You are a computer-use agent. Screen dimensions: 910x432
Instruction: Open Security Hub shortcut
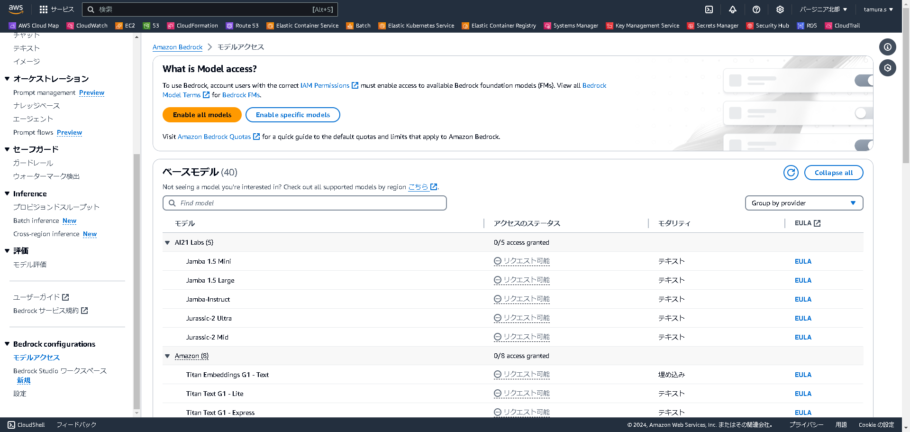(768, 26)
